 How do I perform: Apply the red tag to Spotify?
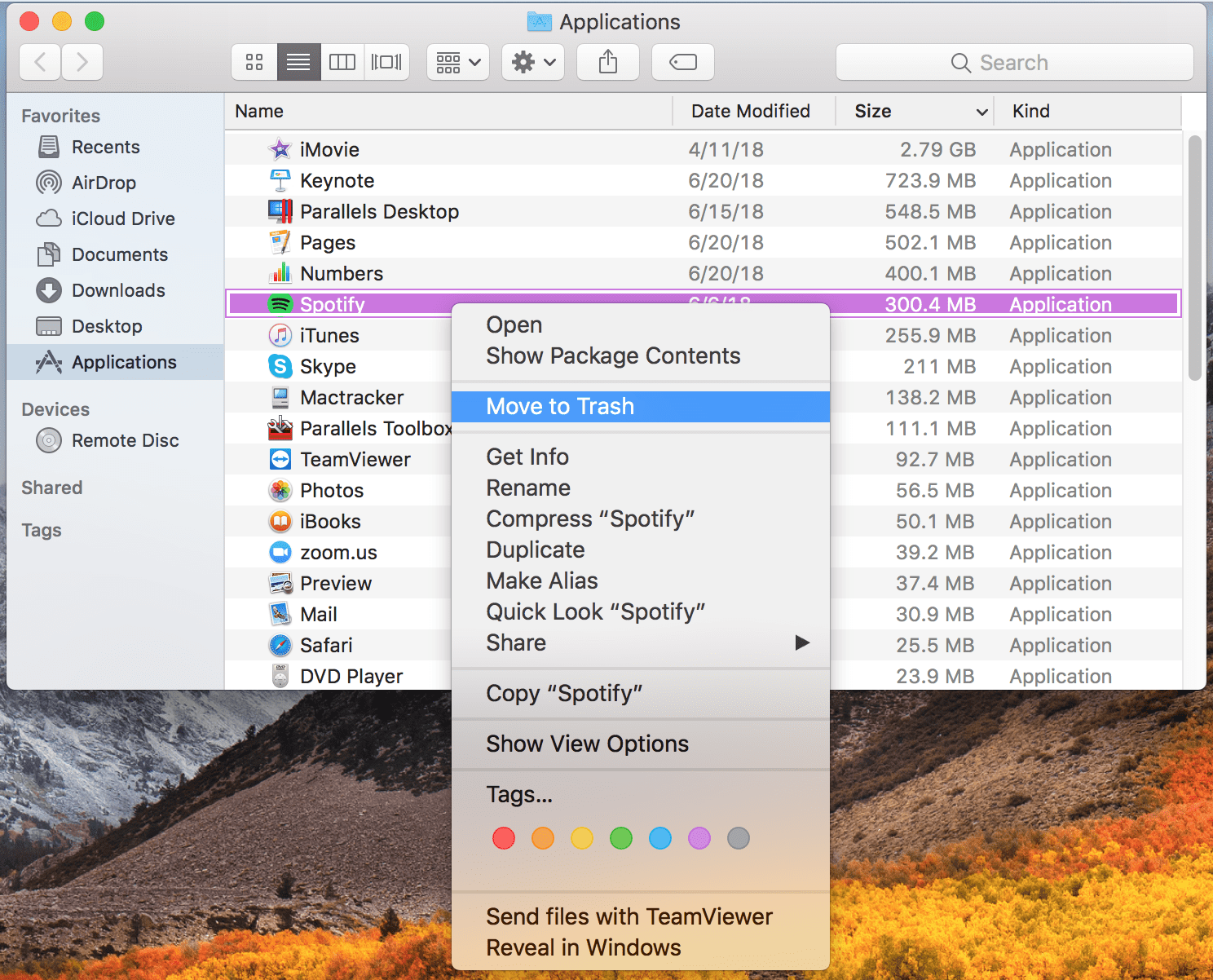tap(503, 838)
